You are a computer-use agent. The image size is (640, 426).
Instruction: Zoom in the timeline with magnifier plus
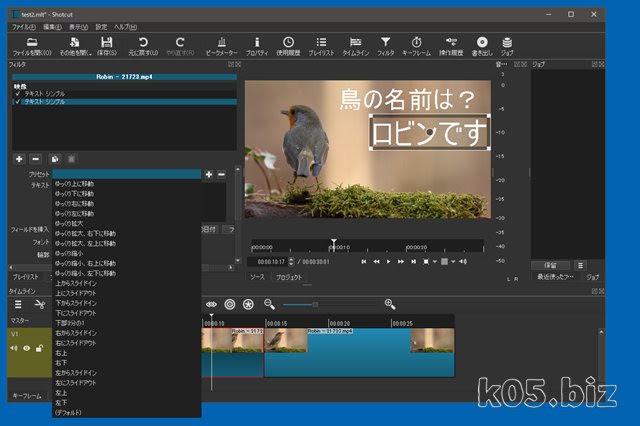click(x=390, y=304)
